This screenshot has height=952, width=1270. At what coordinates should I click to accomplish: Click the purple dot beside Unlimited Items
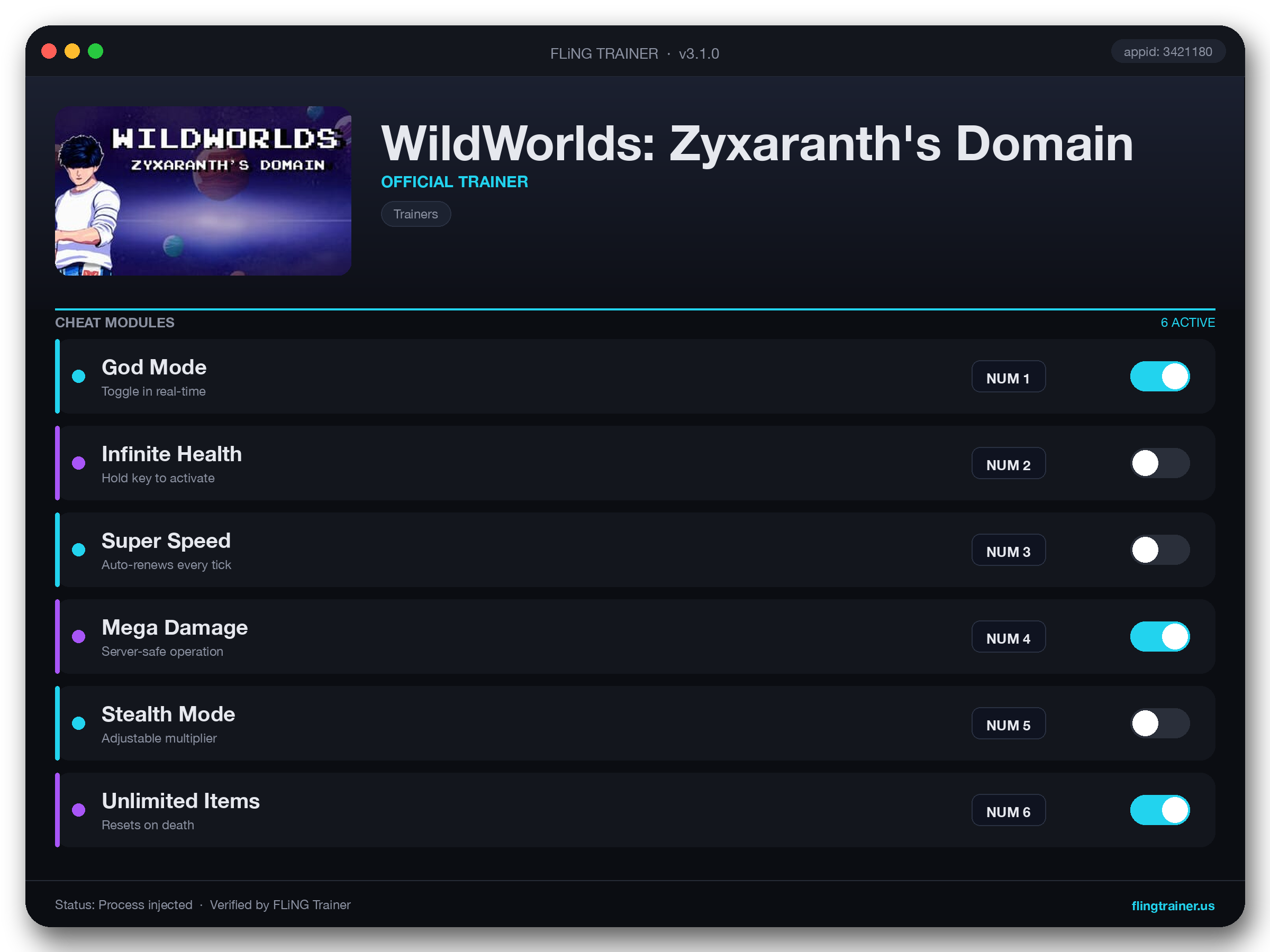click(x=79, y=810)
